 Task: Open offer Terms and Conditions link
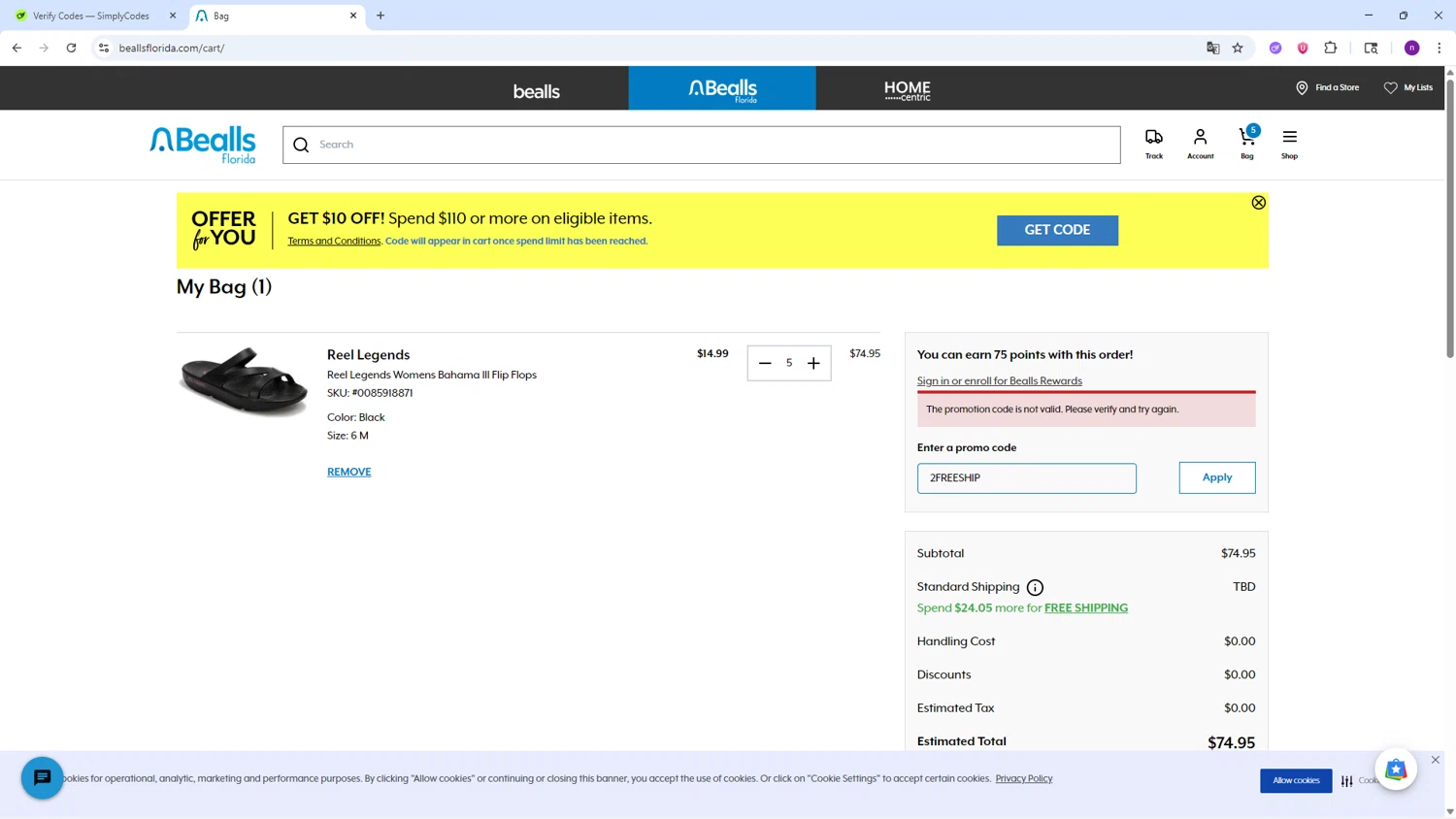334,241
